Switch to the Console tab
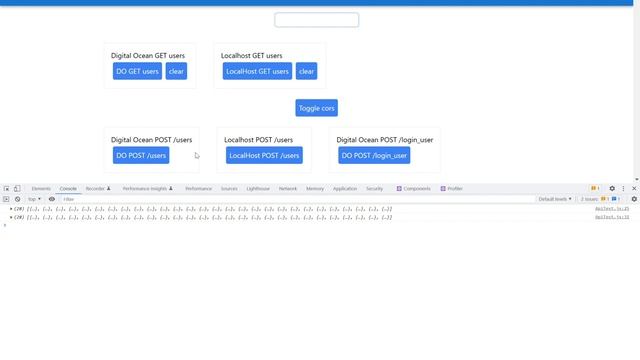 [x=68, y=189]
